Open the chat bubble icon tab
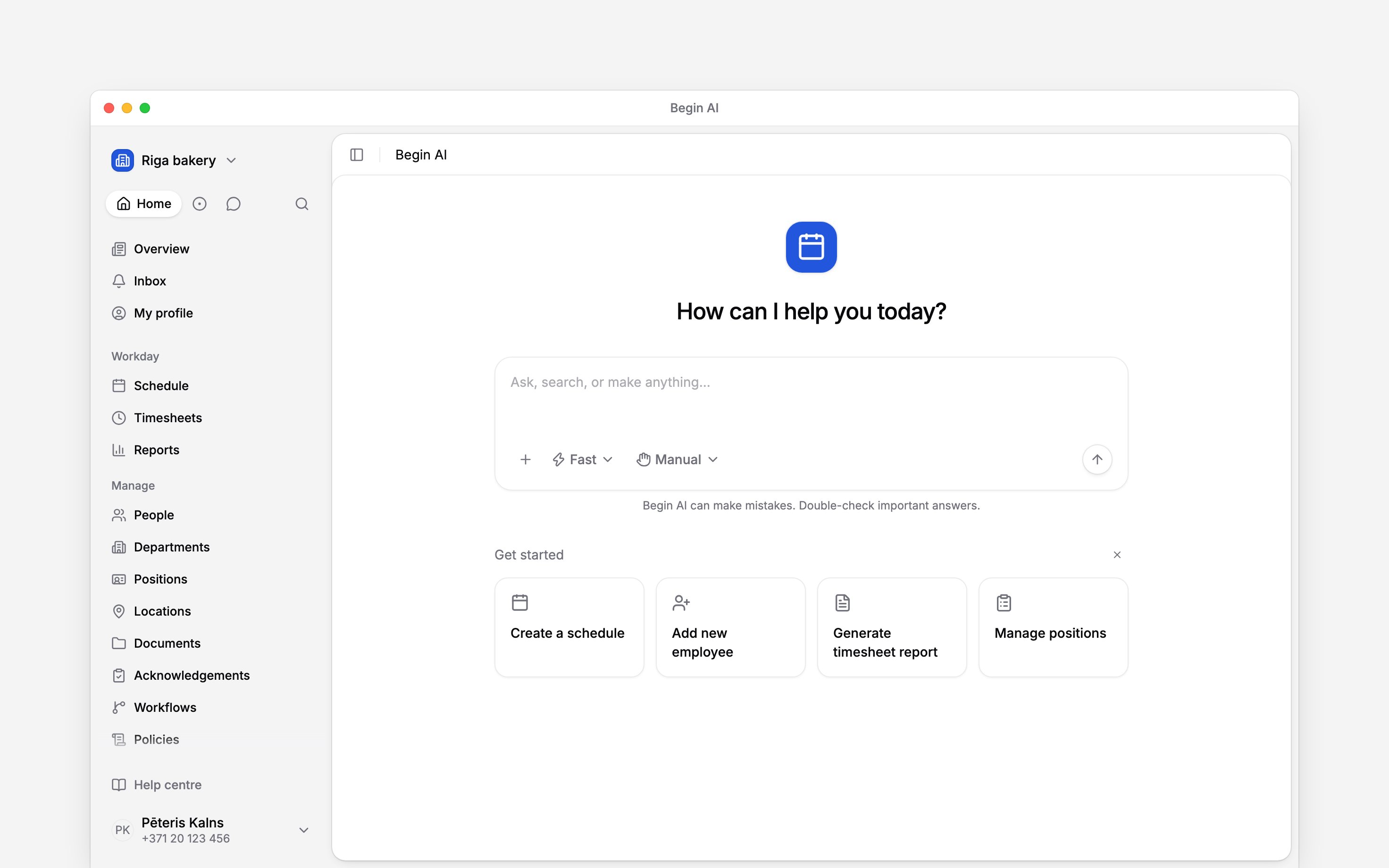Screen dimensions: 1389x868 click(x=233, y=204)
